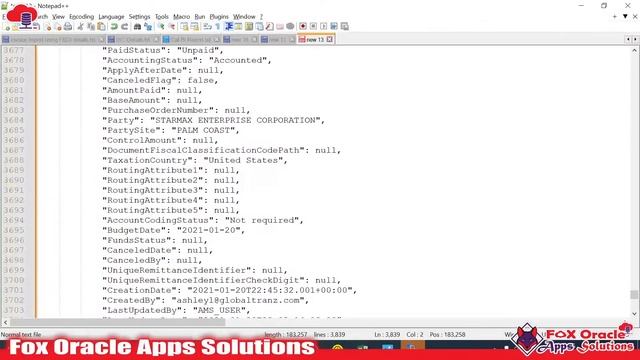Open the User Defined Language dialog icon

pyautogui.click(x=238, y=27)
